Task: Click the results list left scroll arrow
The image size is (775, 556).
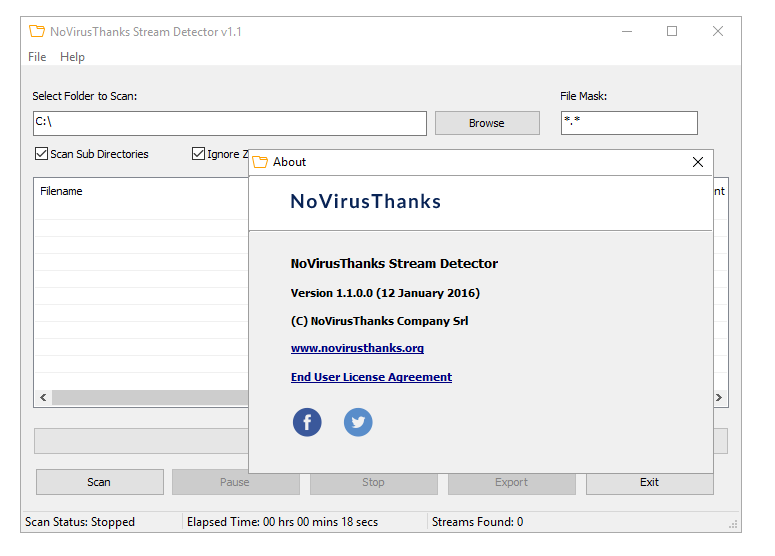Action: click(43, 397)
